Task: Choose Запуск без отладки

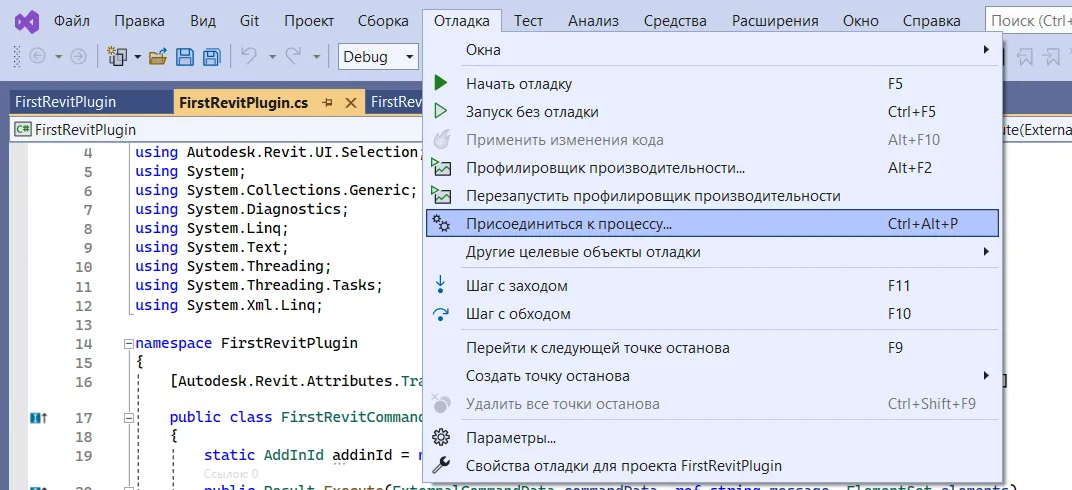Action: coord(714,112)
